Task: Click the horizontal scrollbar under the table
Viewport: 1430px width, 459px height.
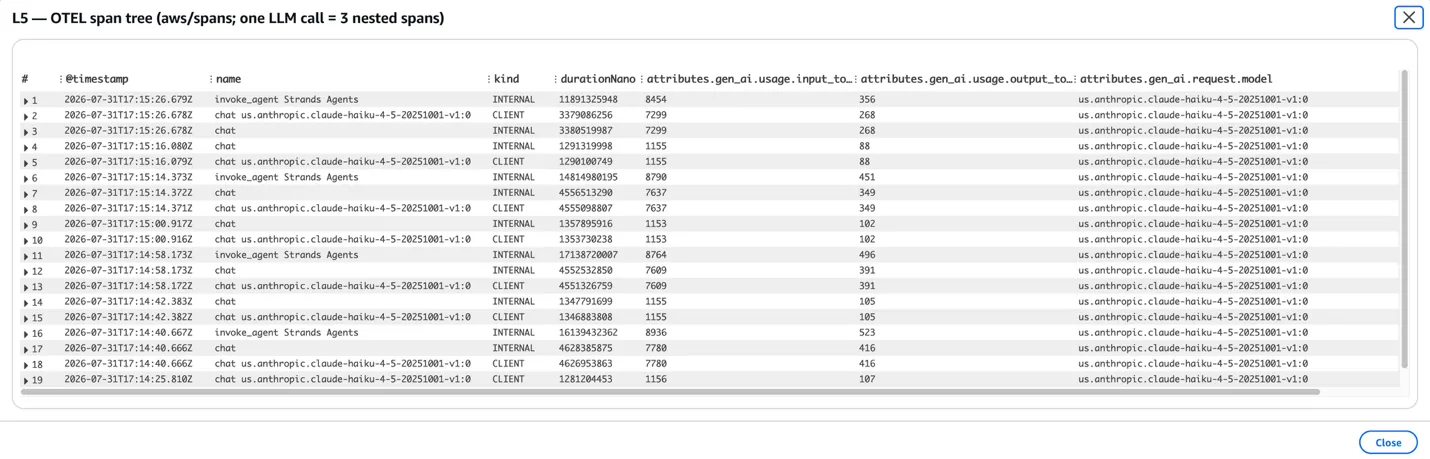Action: 670,392
